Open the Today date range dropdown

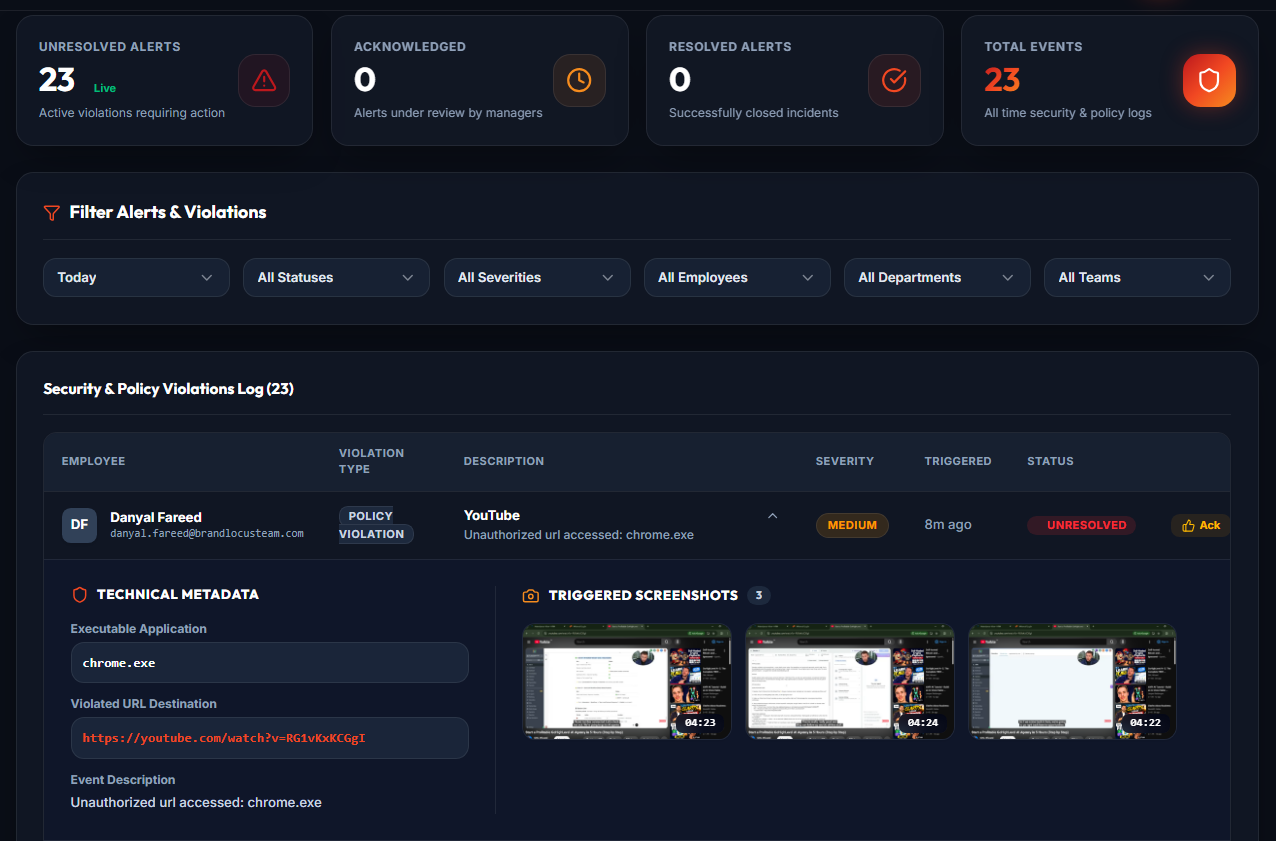point(136,278)
